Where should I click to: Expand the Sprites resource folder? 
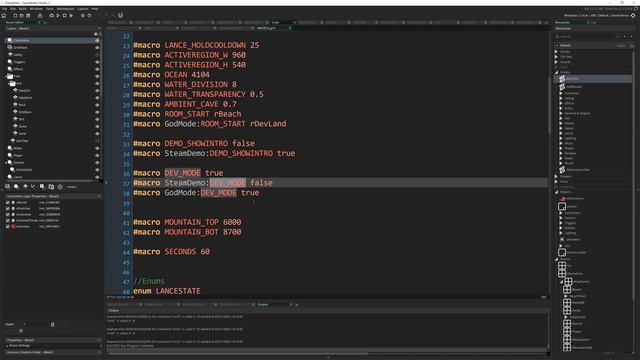tap(556, 52)
